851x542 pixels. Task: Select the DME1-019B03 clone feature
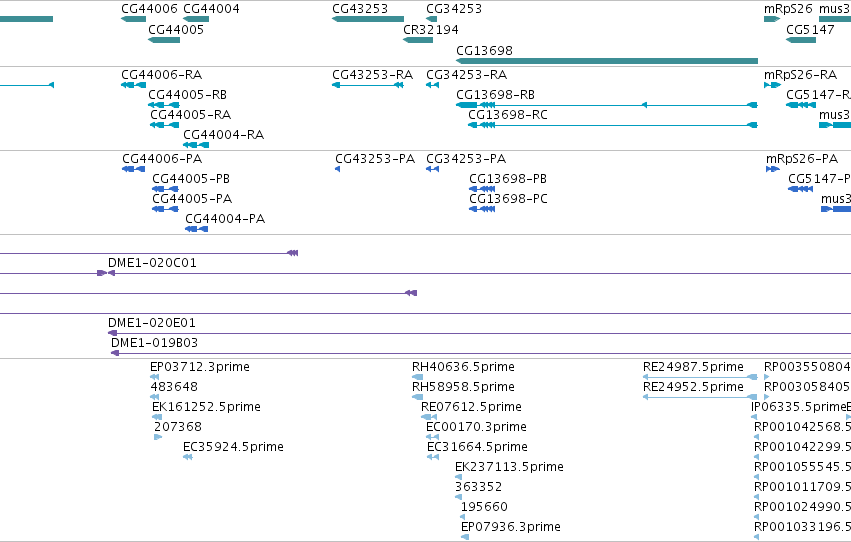[x=481, y=353]
